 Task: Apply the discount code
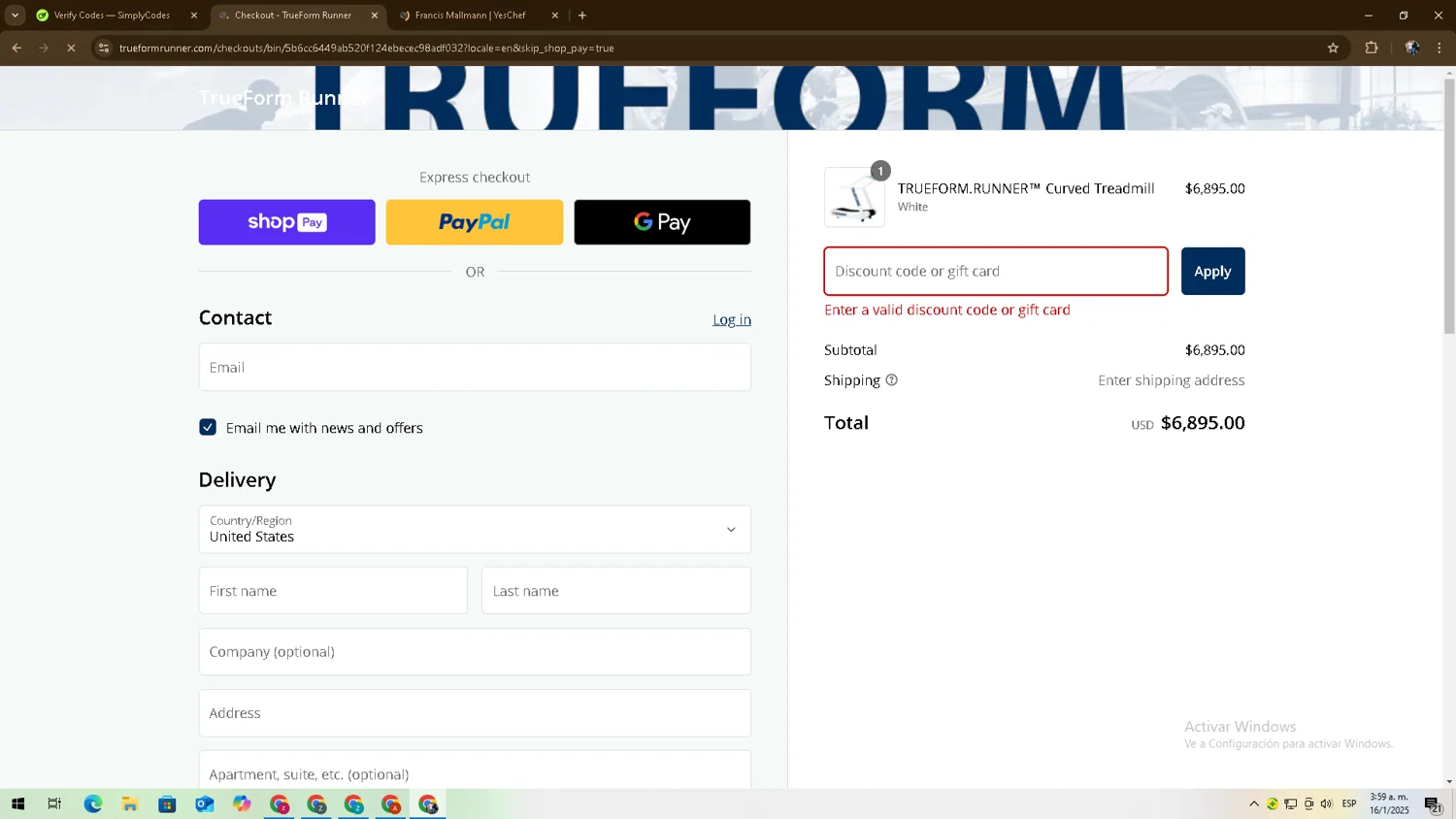(x=1212, y=271)
